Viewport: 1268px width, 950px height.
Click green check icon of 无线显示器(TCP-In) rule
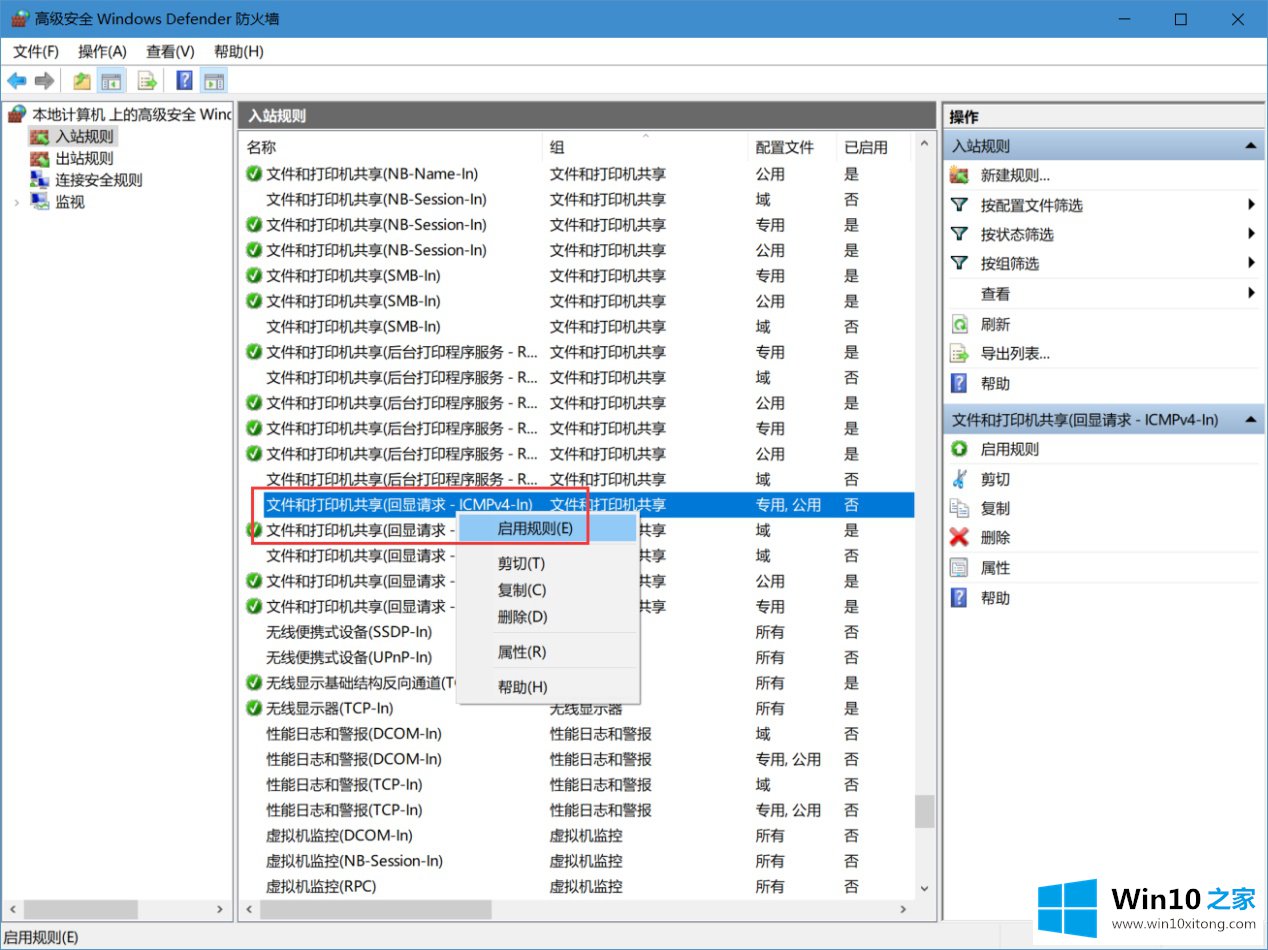pos(254,708)
